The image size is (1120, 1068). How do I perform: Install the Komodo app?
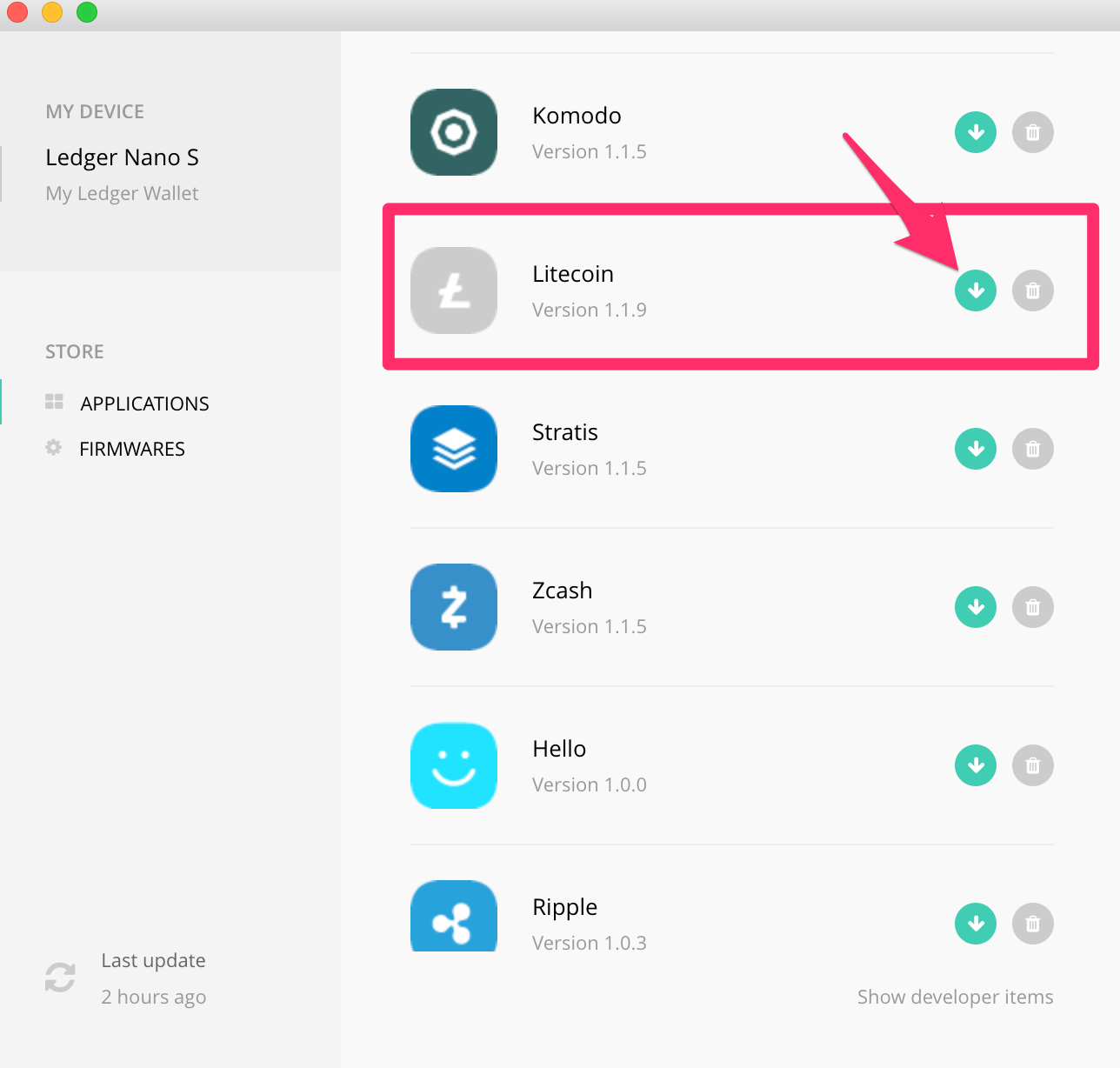[x=976, y=132]
